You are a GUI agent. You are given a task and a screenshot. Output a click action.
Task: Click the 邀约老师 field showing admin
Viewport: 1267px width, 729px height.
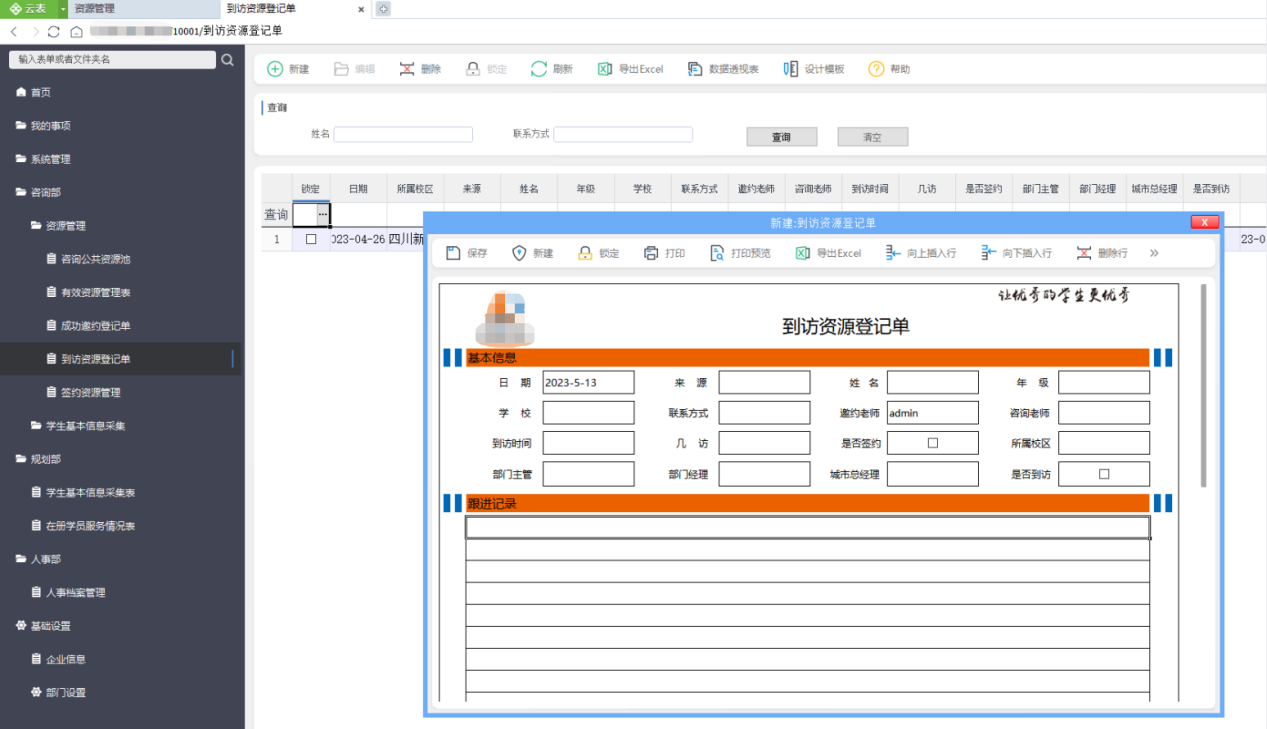click(932, 412)
